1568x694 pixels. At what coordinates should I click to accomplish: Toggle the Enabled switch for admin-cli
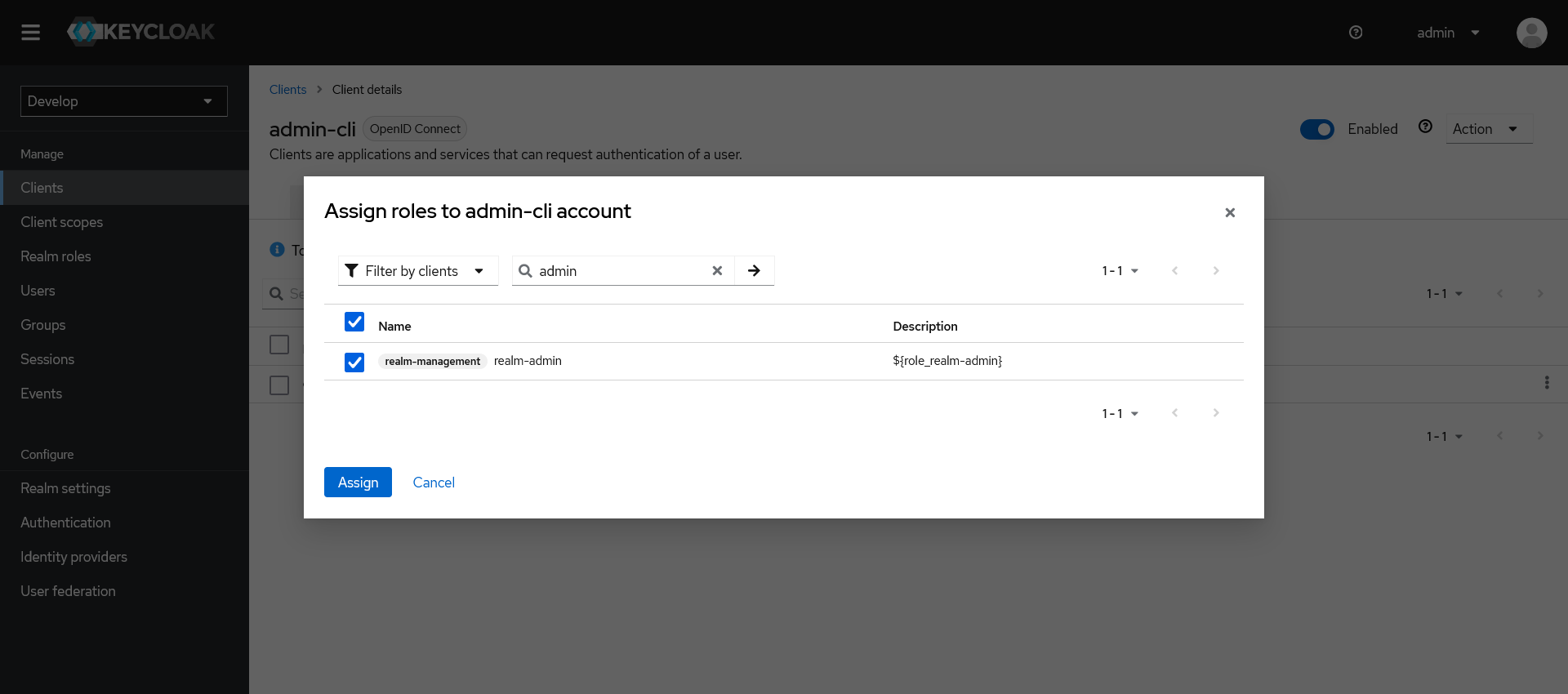point(1317,129)
